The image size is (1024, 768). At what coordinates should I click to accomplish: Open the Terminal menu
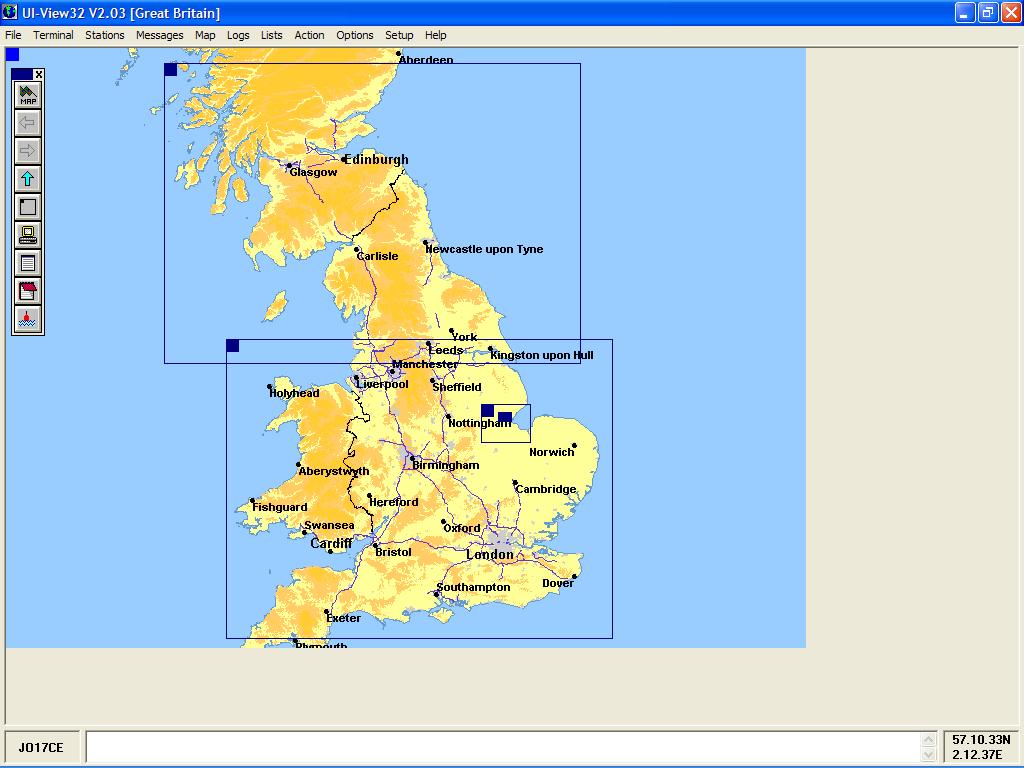pos(53,35)
